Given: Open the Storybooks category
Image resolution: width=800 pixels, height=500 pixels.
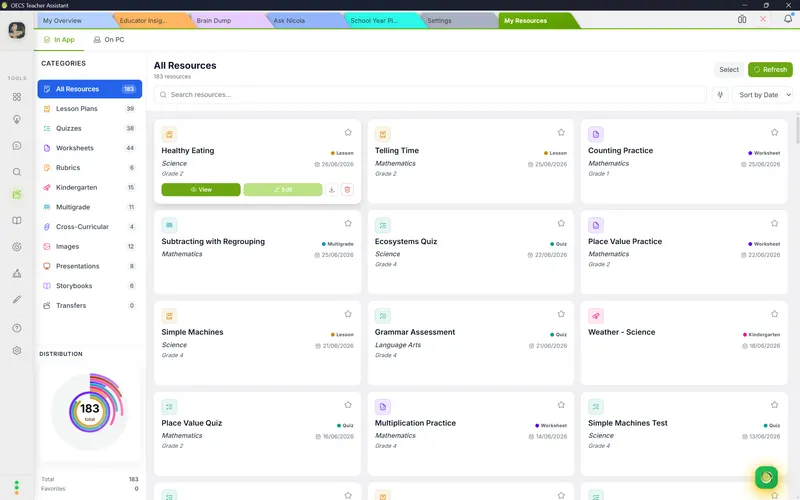Looking at the screenshot, I should pos(90,286).
